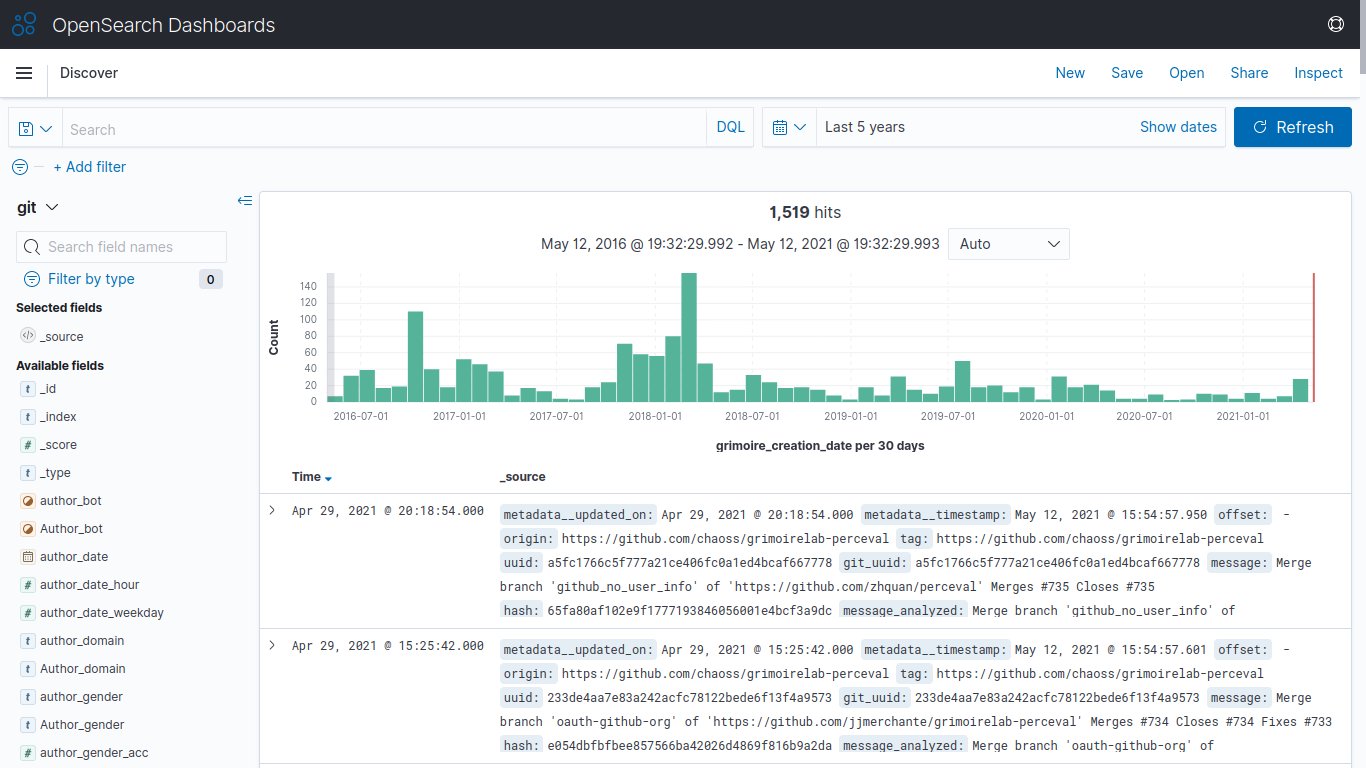Click the author_date field name
Image resolution: width=1366 pixels, height=768 pixels.
click(74, 557)
